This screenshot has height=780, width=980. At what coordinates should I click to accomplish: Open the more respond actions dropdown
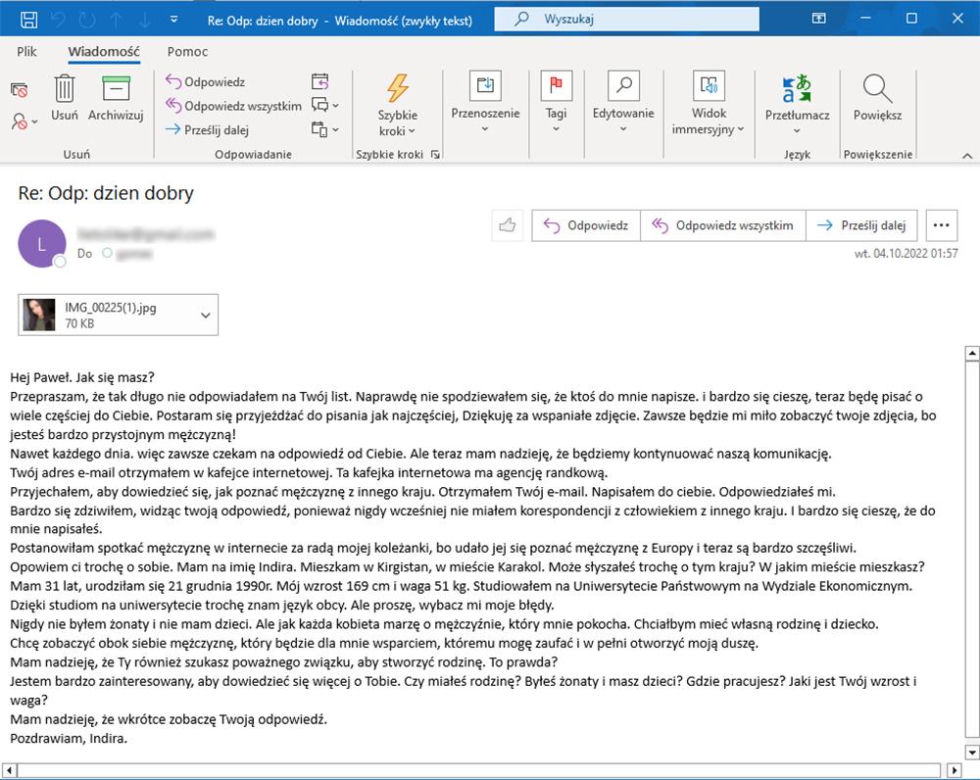point(325,129)
